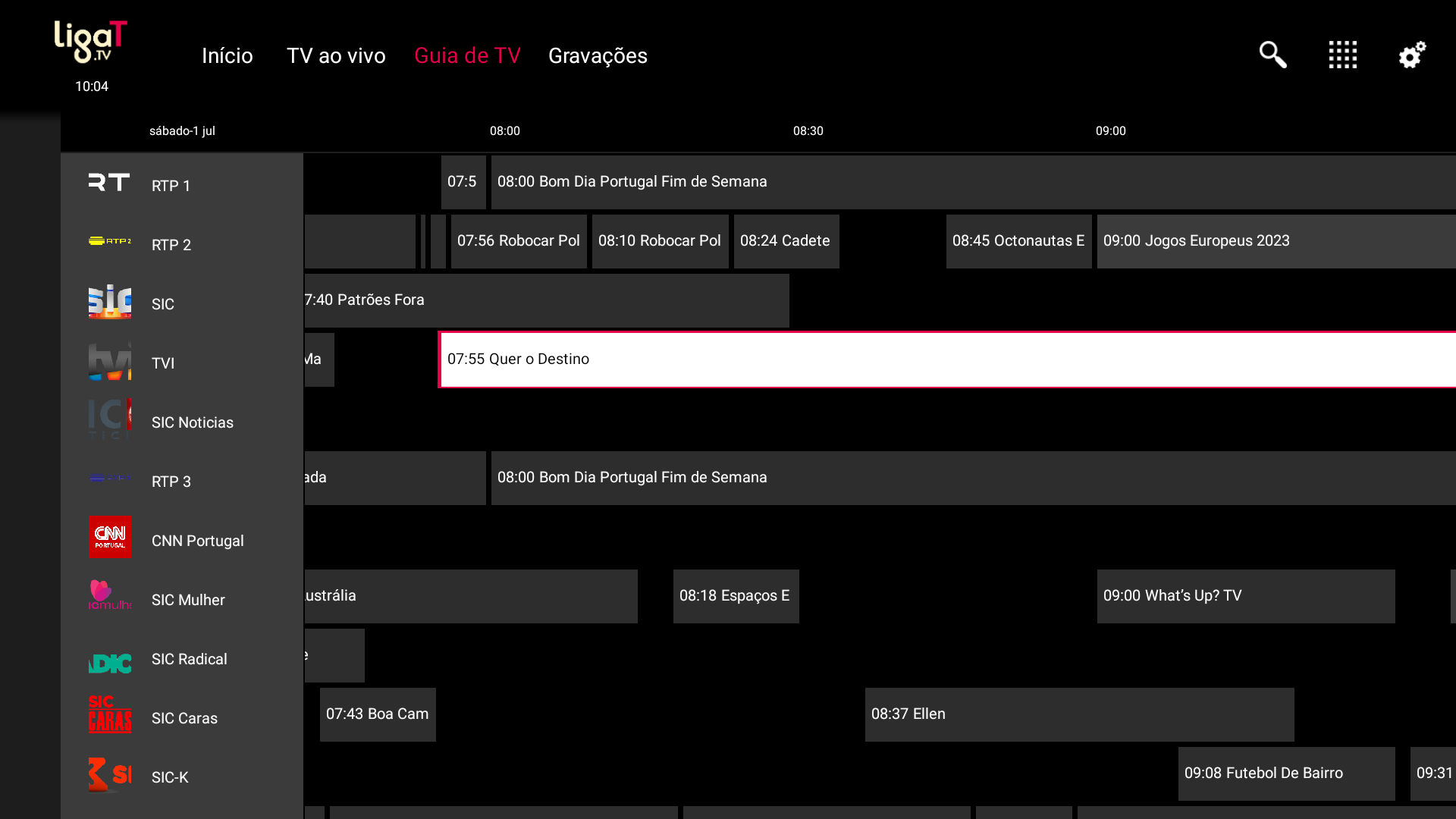Open the apps grid icon
1456x819 pixels.
(x=1343, y=55)
